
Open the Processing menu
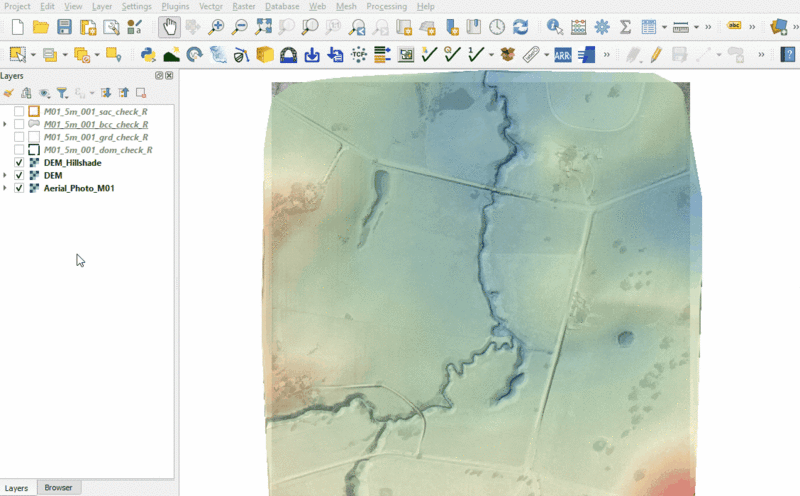pos(386,6)
